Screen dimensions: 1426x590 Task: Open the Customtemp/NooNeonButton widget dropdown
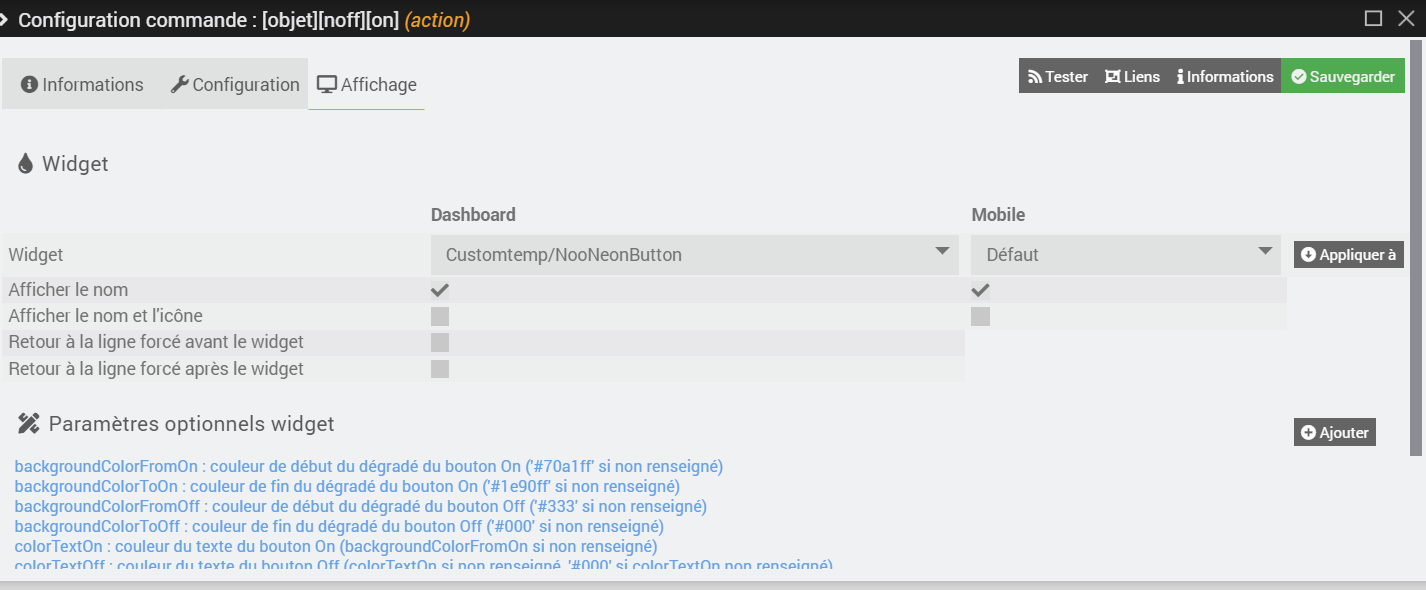pos(694,254)
